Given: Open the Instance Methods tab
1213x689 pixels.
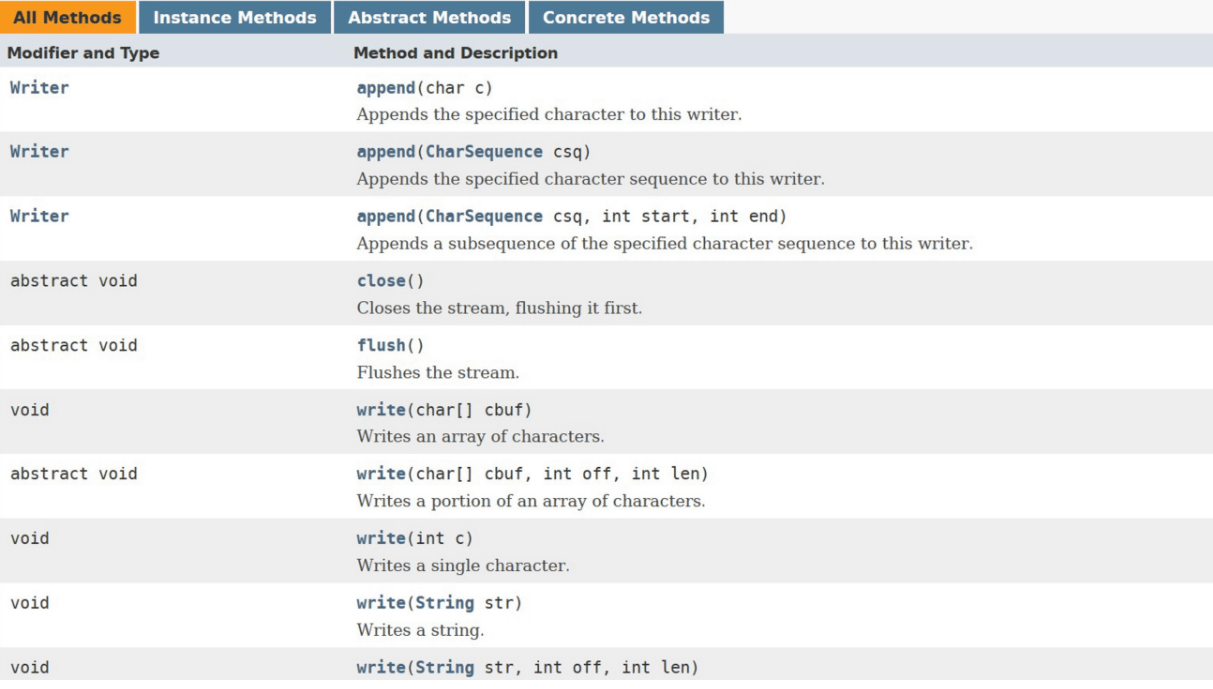Looking at the screenshot, I should click(x=235, y=17).
